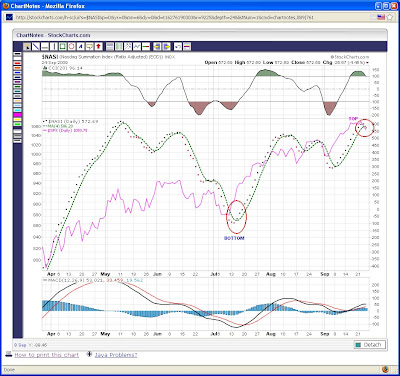The height and width of the screenshot is (376, 400).
Task: Pick the dark green color swatch
Action: [x=18, y=87]
